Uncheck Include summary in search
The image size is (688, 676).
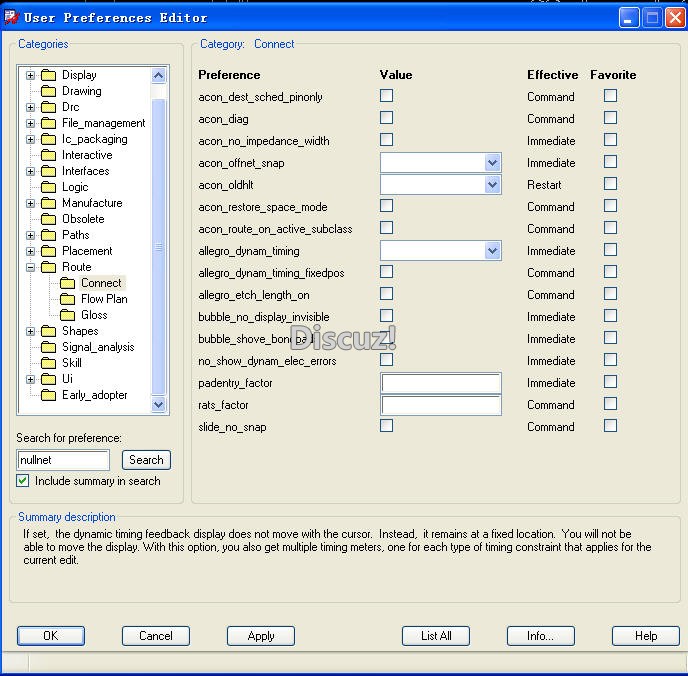pyautogui.click(x=23, y=481)
